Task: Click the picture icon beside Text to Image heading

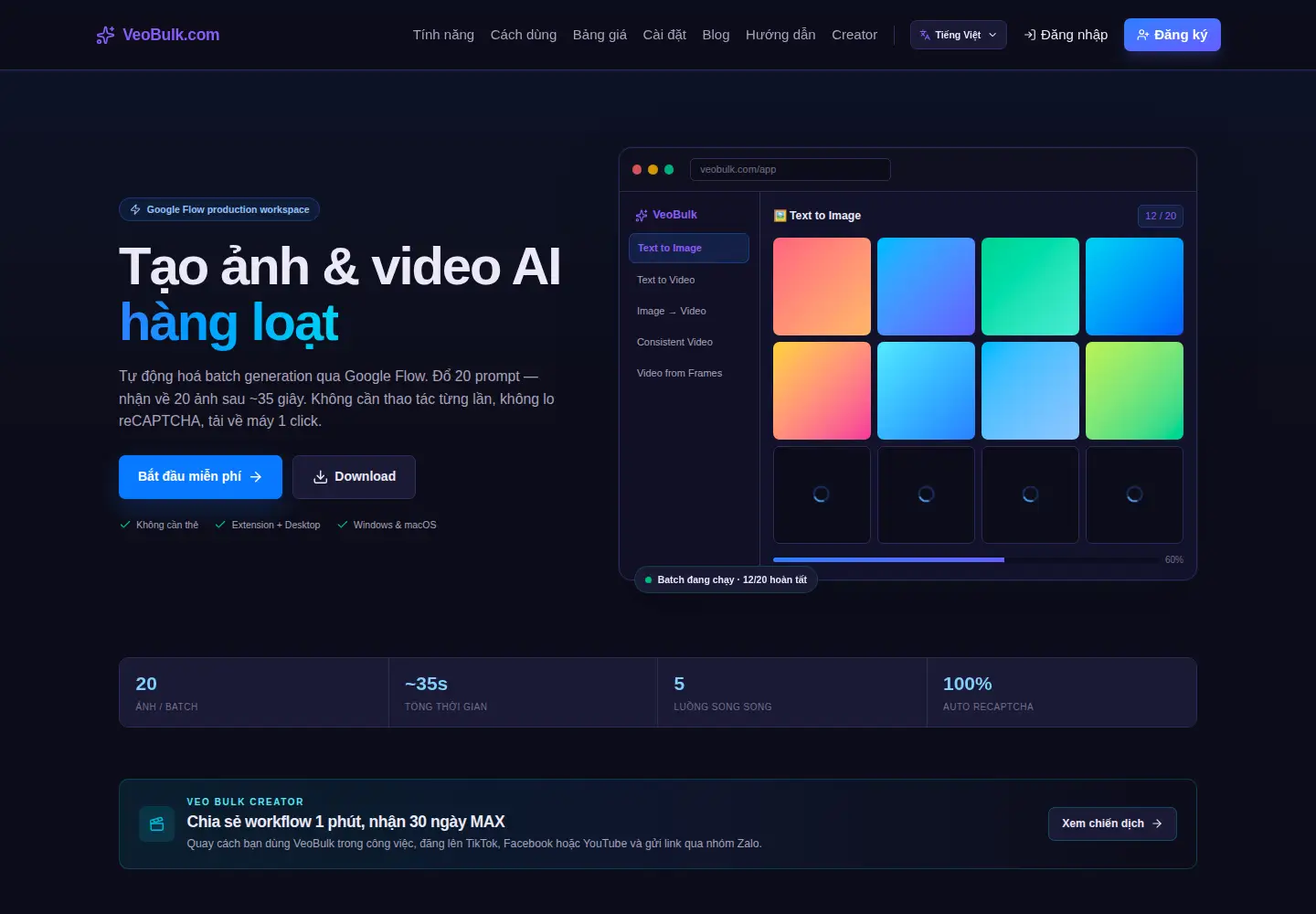Action: pos(780,216)
